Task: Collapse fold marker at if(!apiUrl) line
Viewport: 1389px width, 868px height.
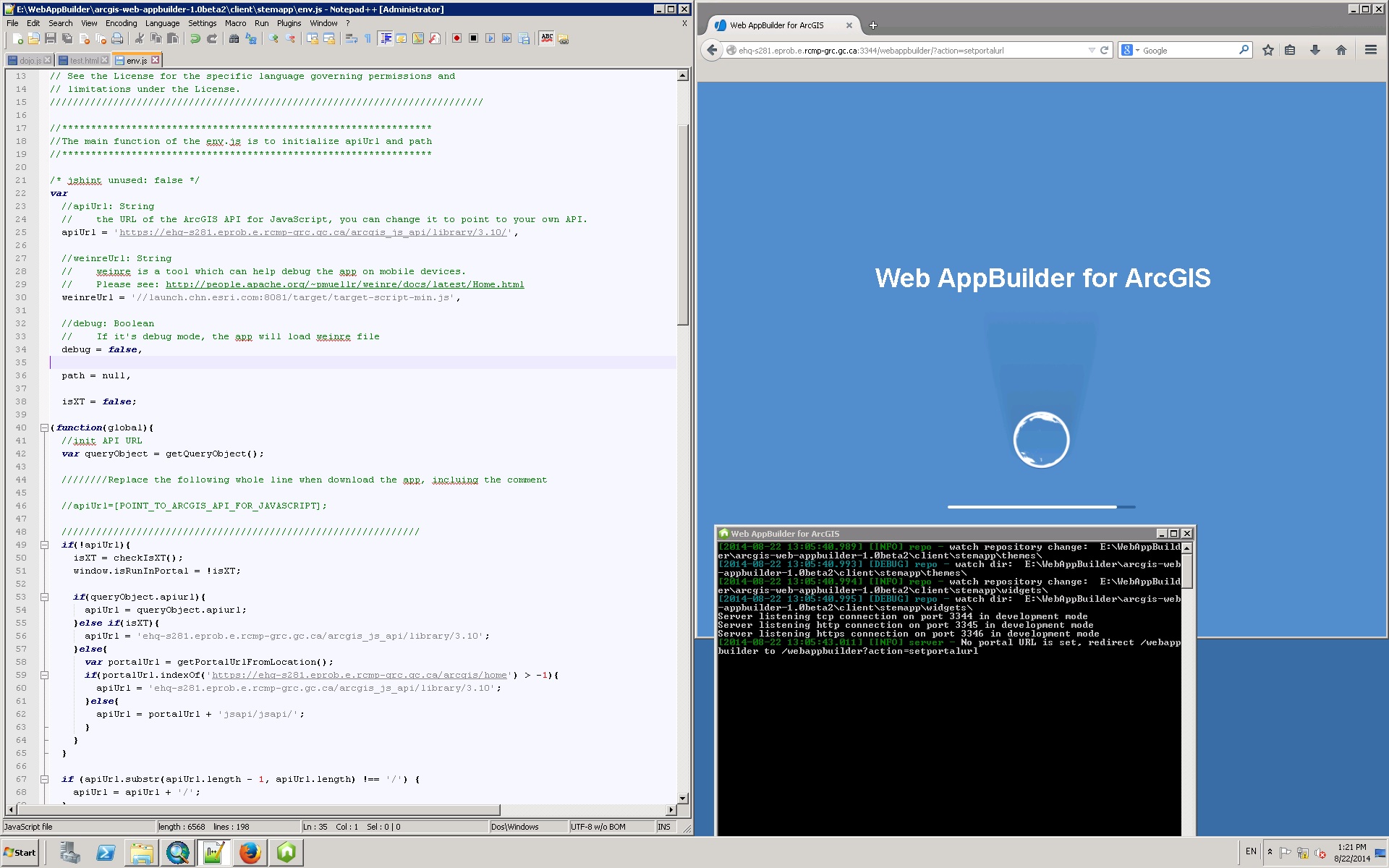Action: pos(44,545)
